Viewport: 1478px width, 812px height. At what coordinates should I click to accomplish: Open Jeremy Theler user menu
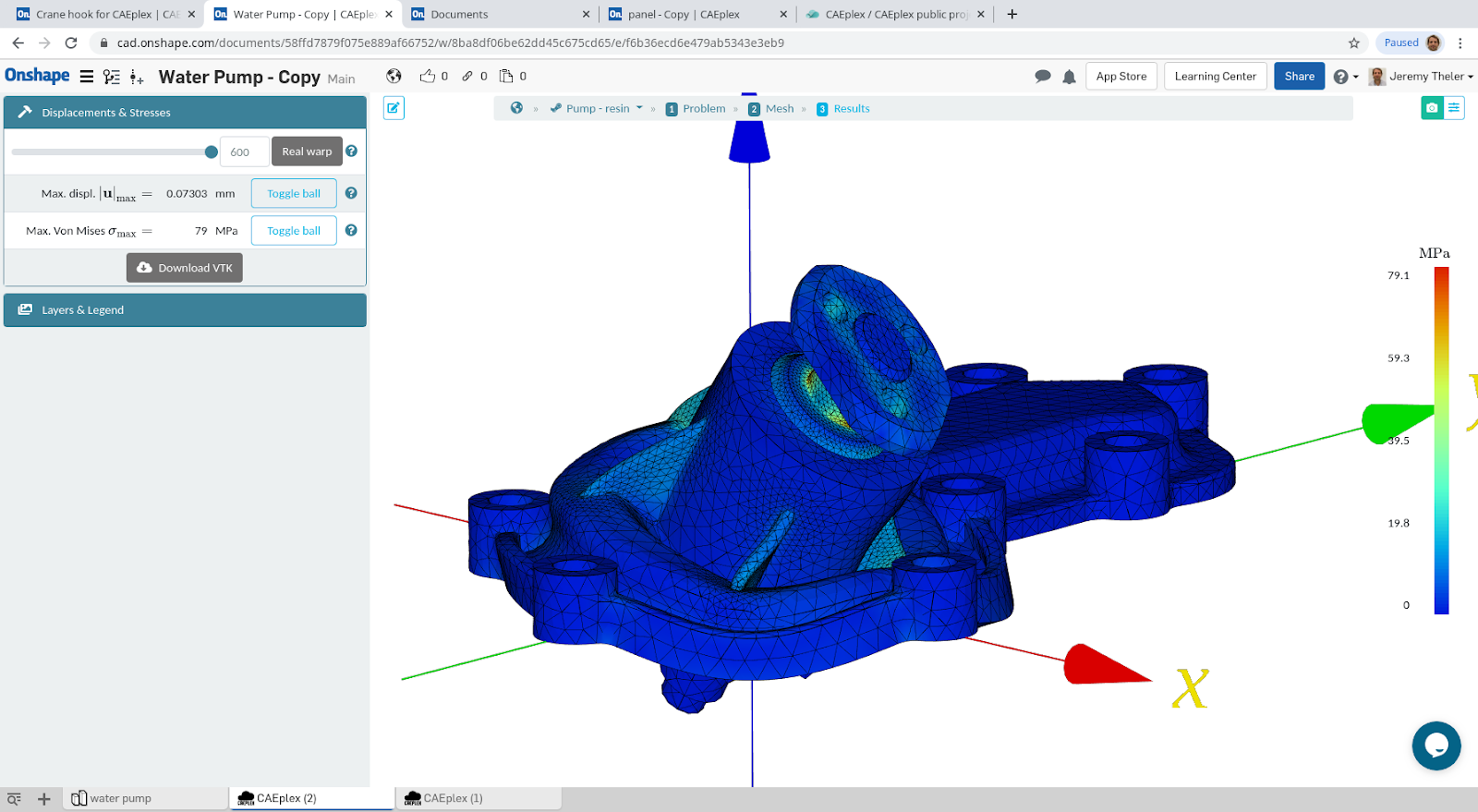(1425, 77)
